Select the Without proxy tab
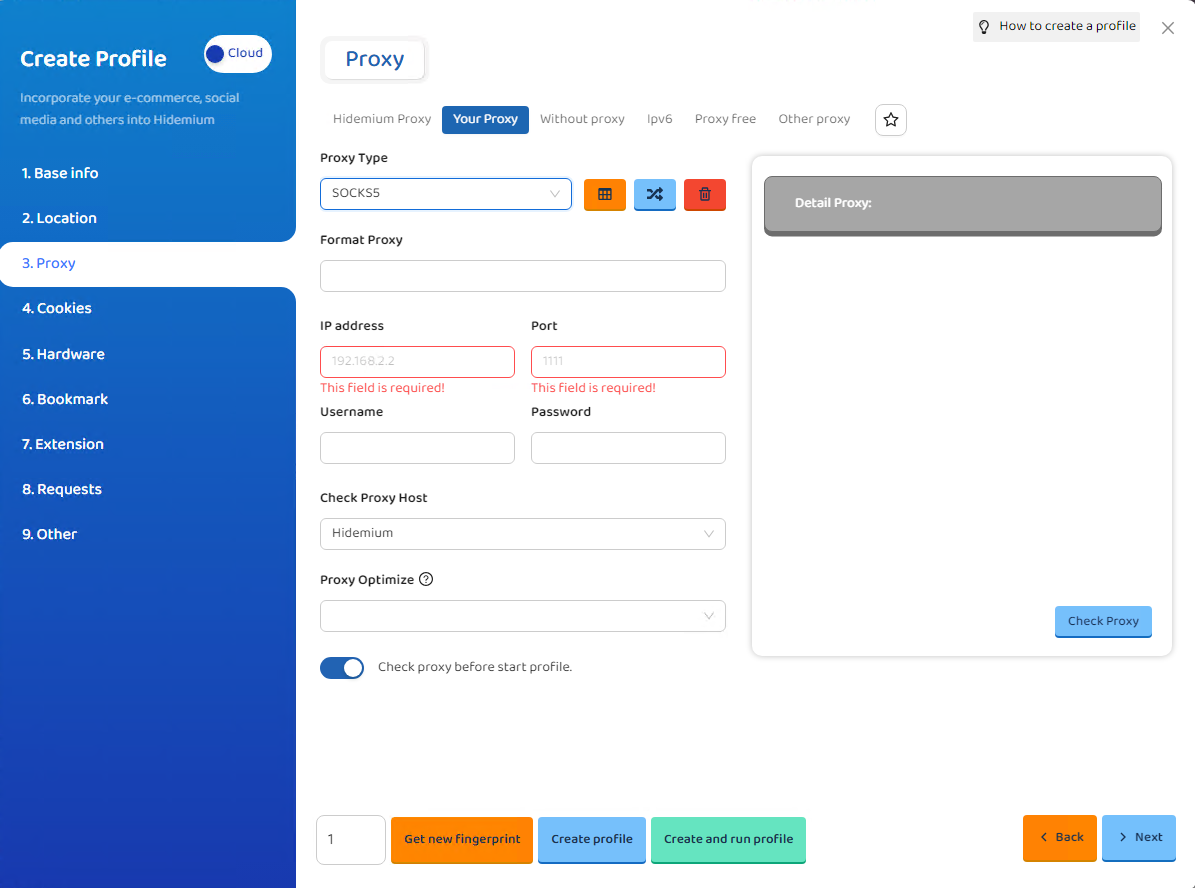The width and height of the screenshot is (1195, 888). [x=582, y=119]
